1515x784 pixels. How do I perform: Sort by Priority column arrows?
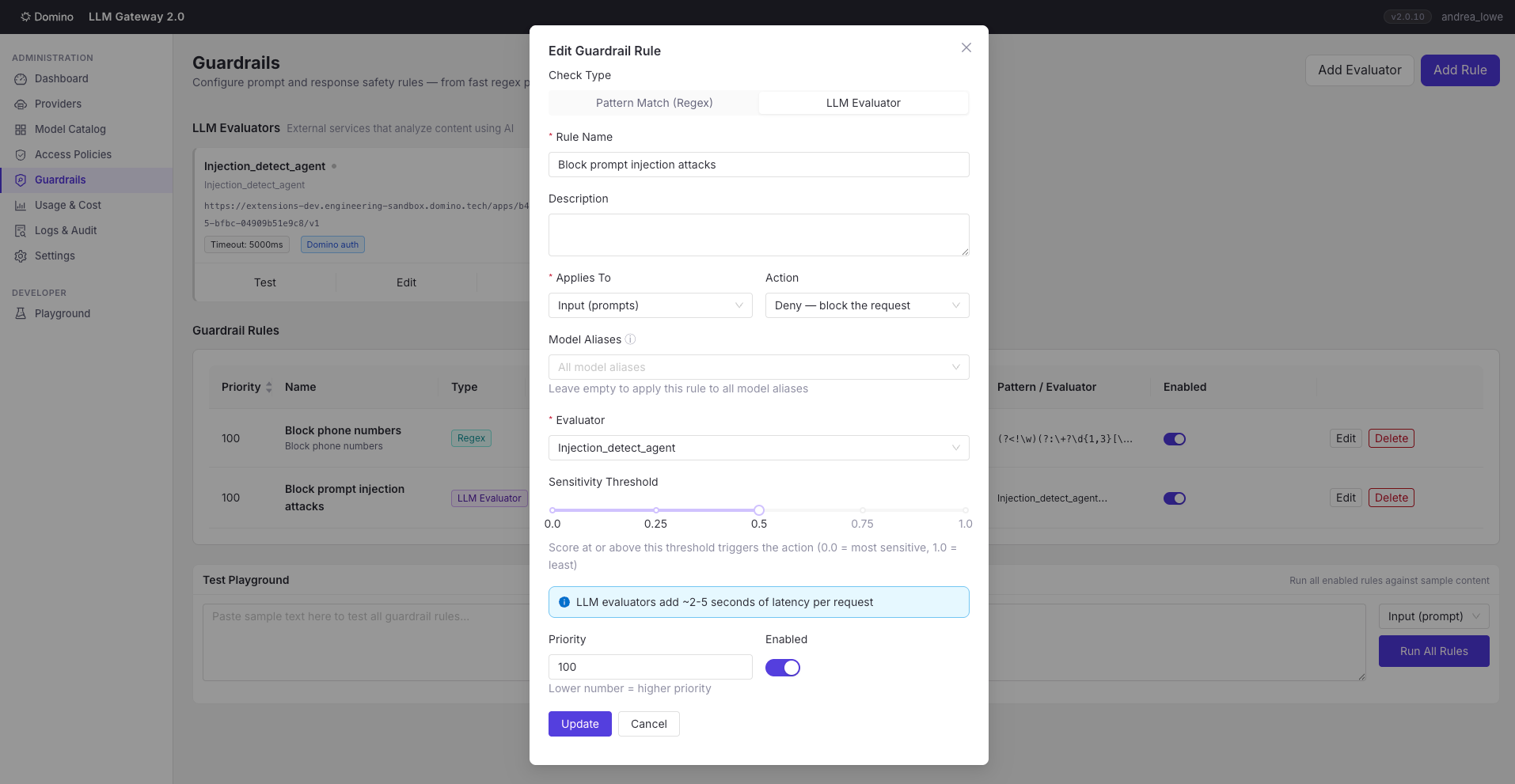click(x=269, y=387)
